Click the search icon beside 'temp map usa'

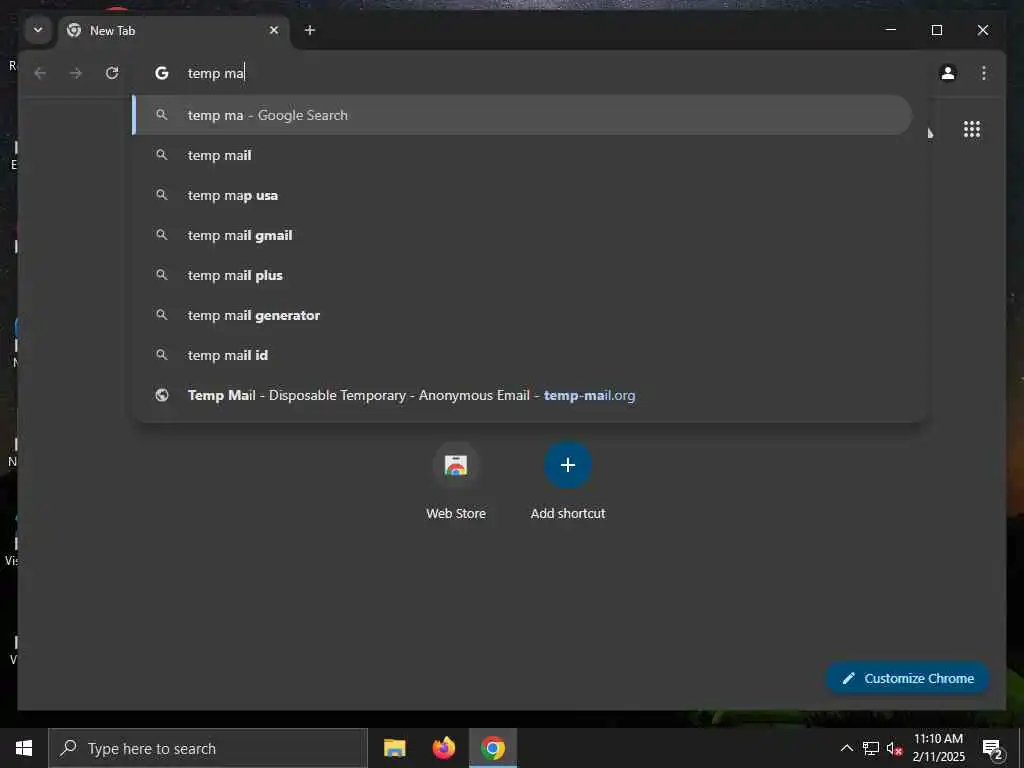[161, 195]
